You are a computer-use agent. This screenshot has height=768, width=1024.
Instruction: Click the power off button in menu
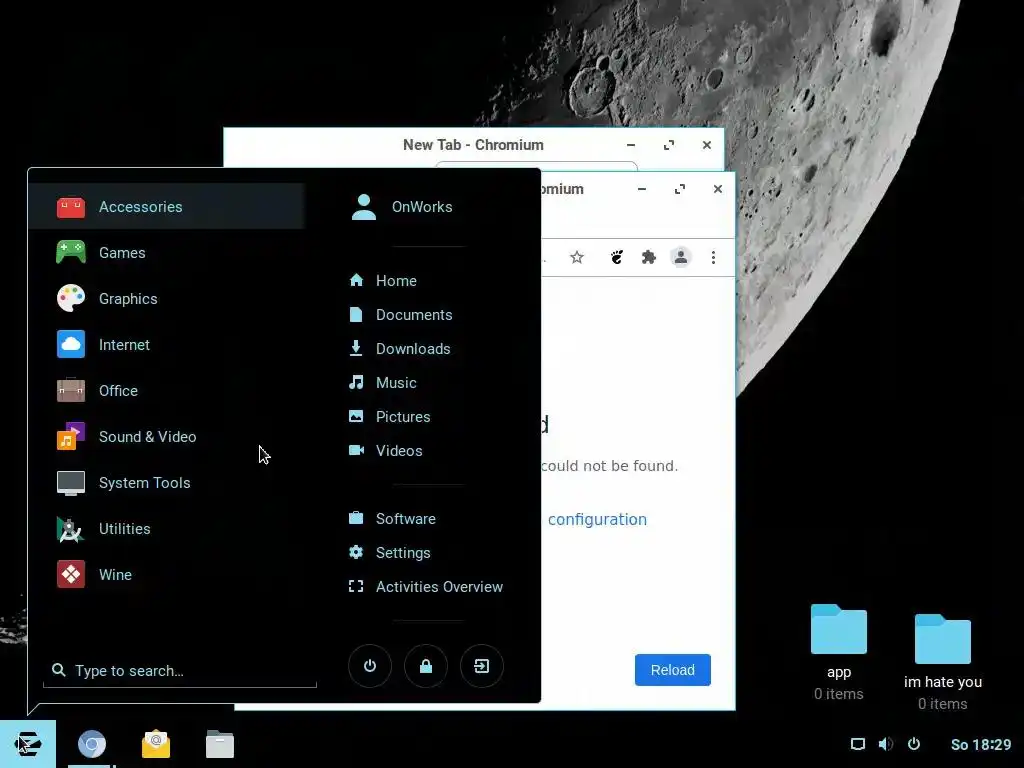pyautogui.click(x=370, y=666)
